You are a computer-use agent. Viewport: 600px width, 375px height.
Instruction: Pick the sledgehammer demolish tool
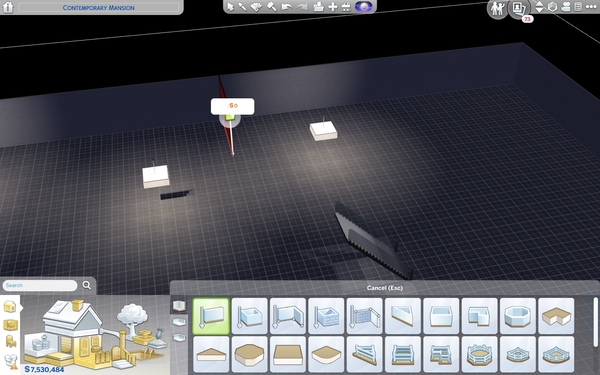pos(272,7)
